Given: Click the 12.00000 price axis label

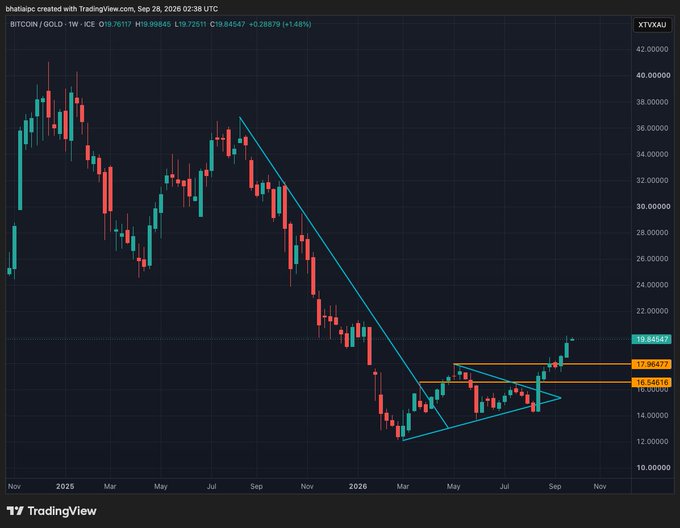Looking at the screenshot, I should coord(652,442).
